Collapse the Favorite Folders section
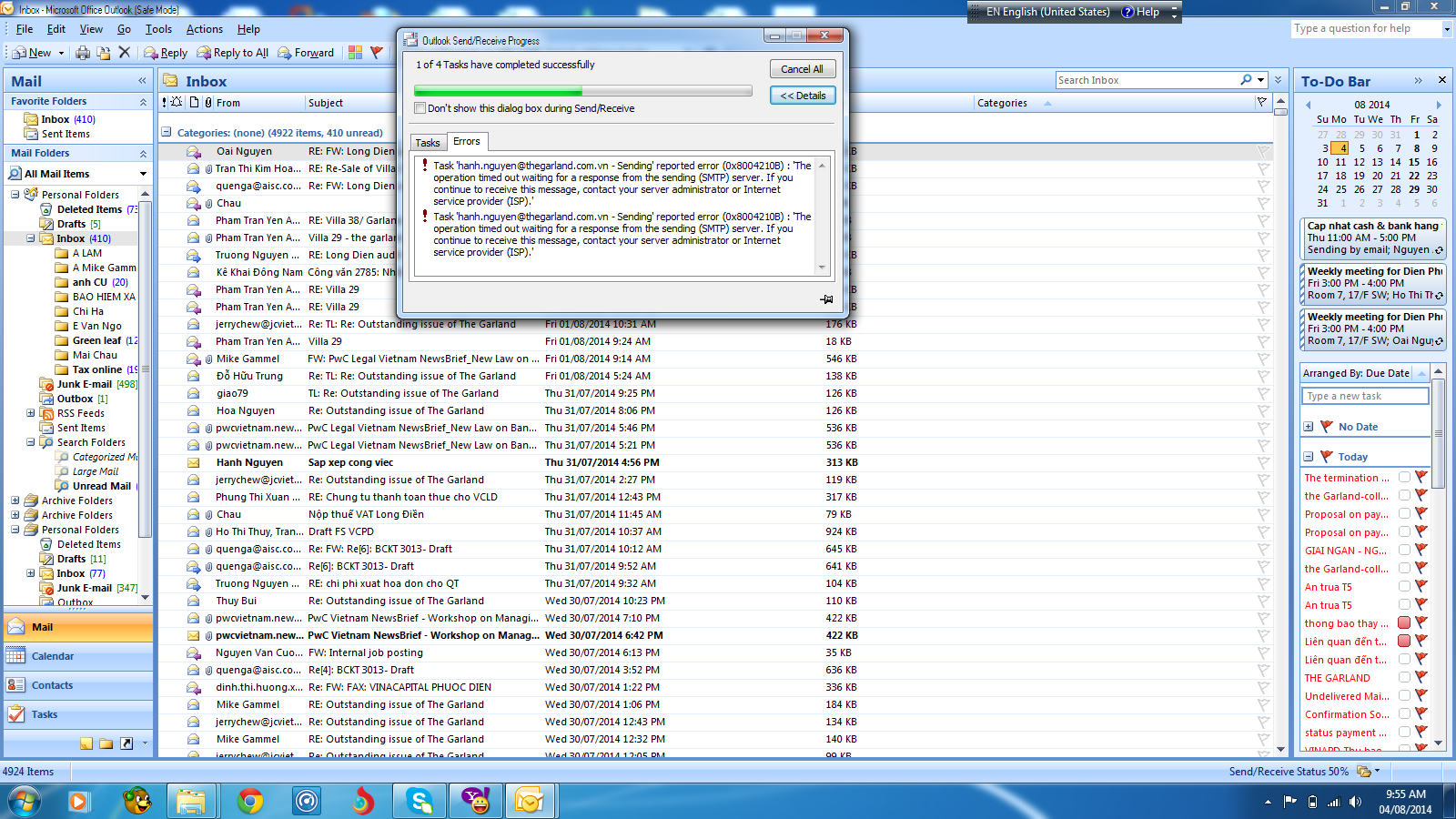 point(143,102)
